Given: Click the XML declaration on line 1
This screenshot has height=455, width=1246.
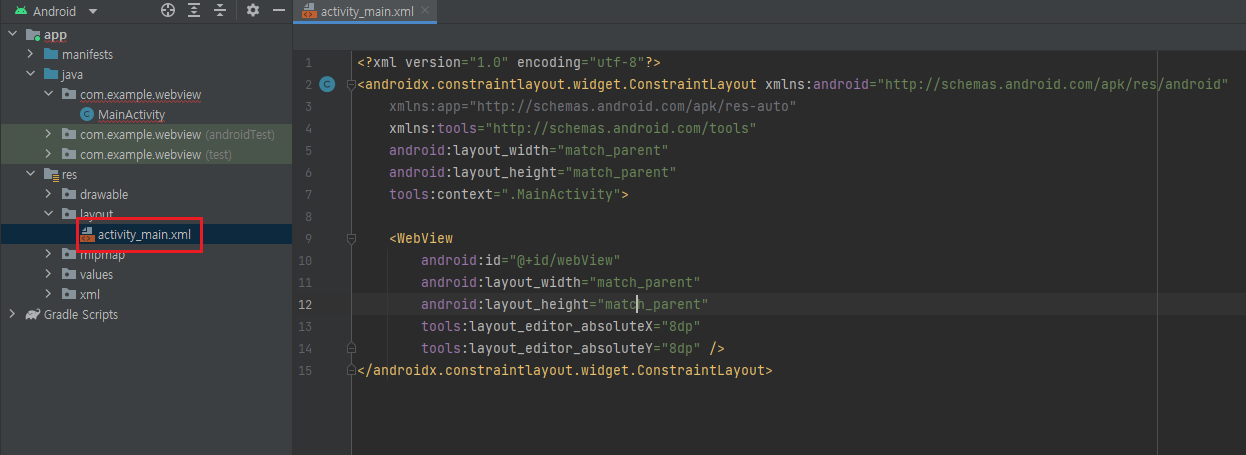Looking at the screenshot, I should (508, 62).
